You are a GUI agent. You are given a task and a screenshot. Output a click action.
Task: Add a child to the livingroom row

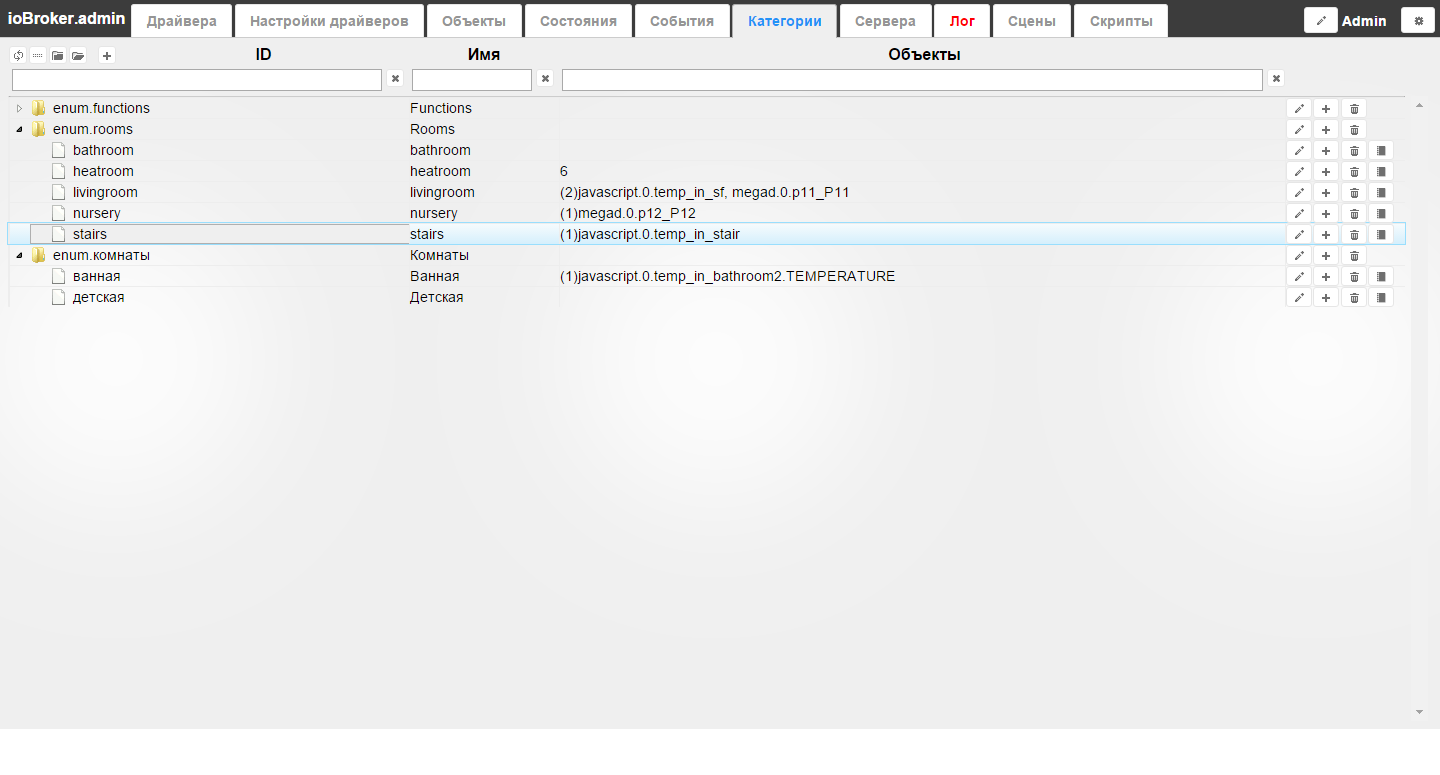point(1325,192)
